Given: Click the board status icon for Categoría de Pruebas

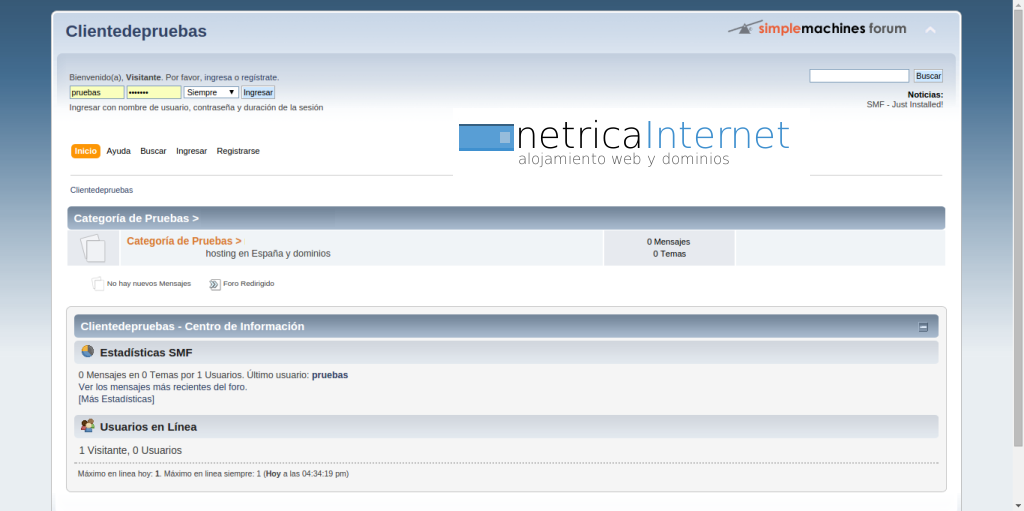Looking at the screenshot, I should point(93,248).
